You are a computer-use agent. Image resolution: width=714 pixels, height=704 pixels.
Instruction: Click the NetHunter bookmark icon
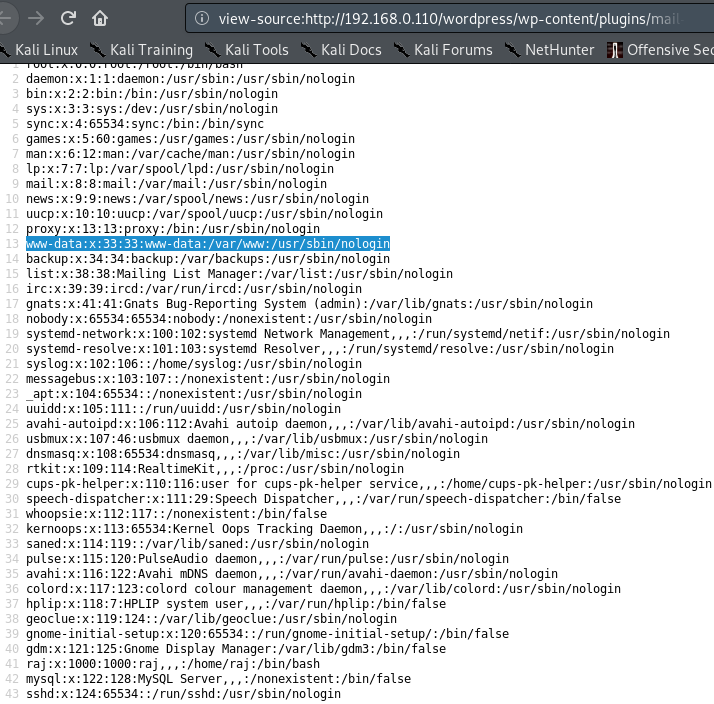point(512,50)
